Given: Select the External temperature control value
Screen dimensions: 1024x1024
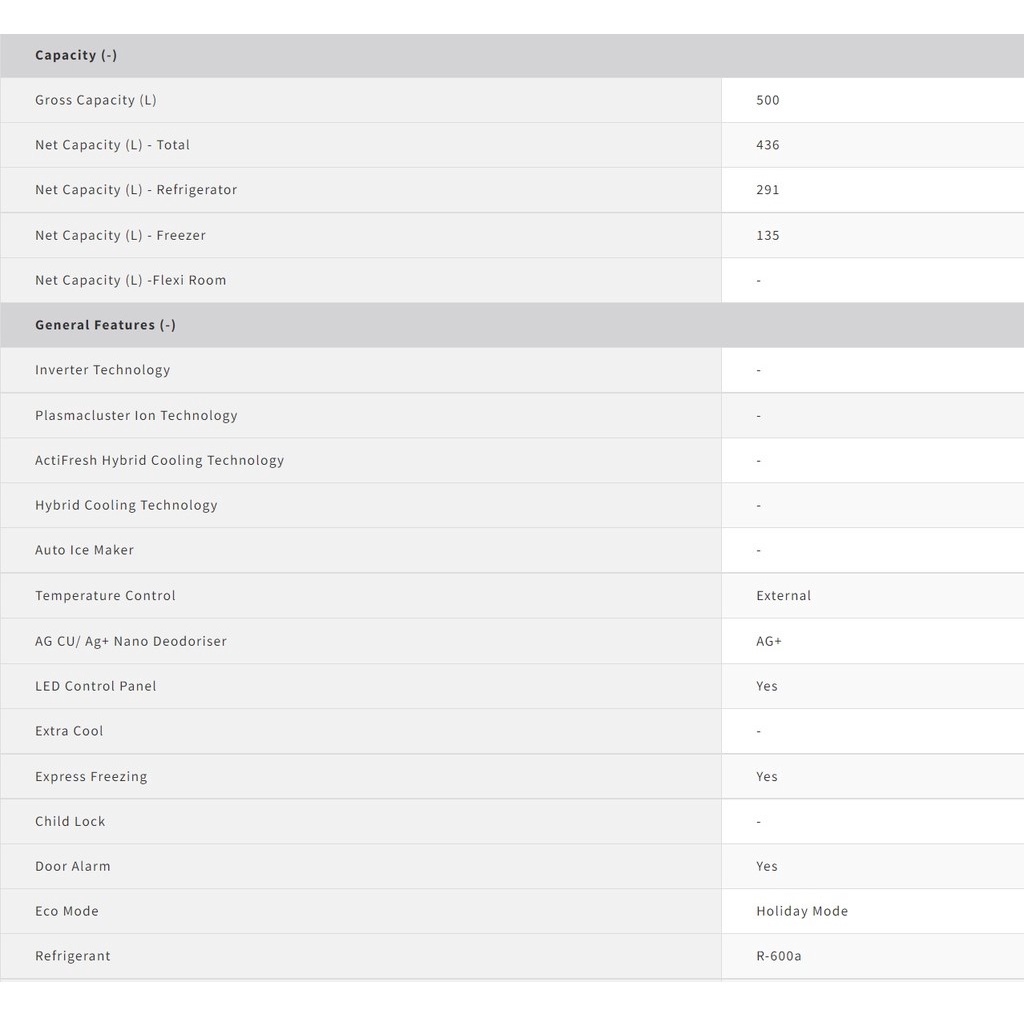Looking at the screenshot, I should 783,595.
